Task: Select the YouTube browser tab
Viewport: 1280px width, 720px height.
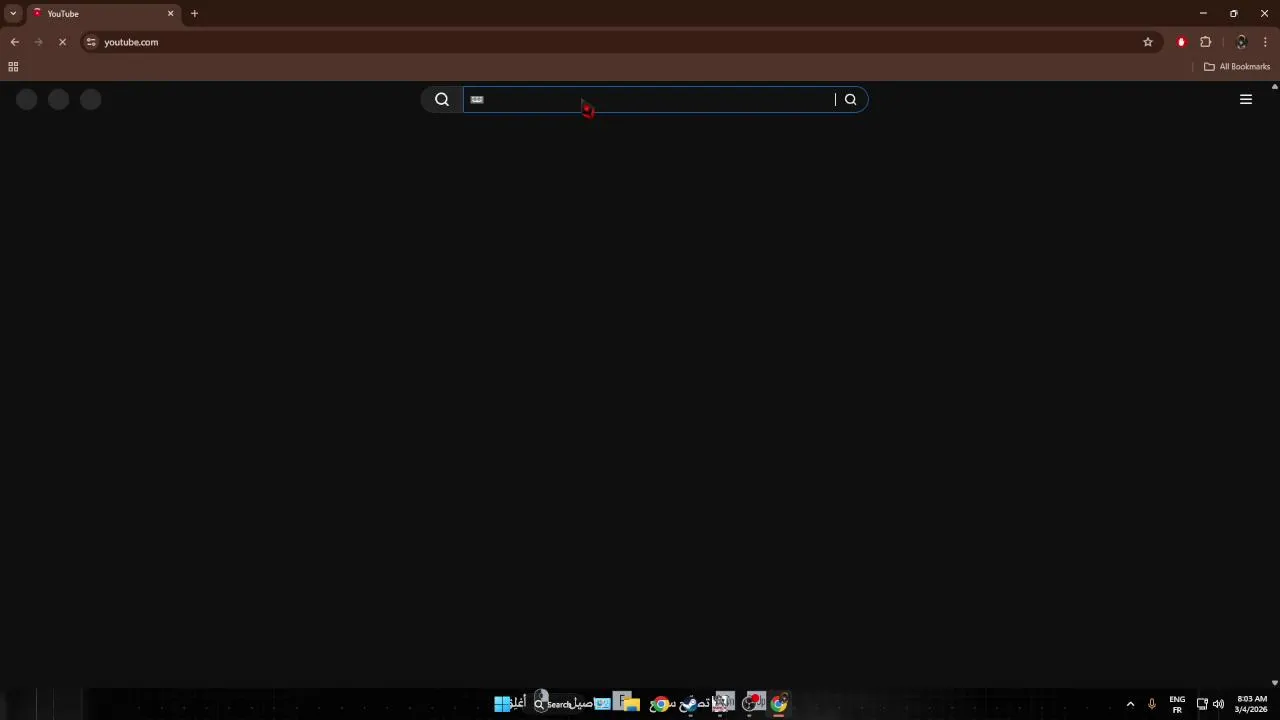Action: 103,14
